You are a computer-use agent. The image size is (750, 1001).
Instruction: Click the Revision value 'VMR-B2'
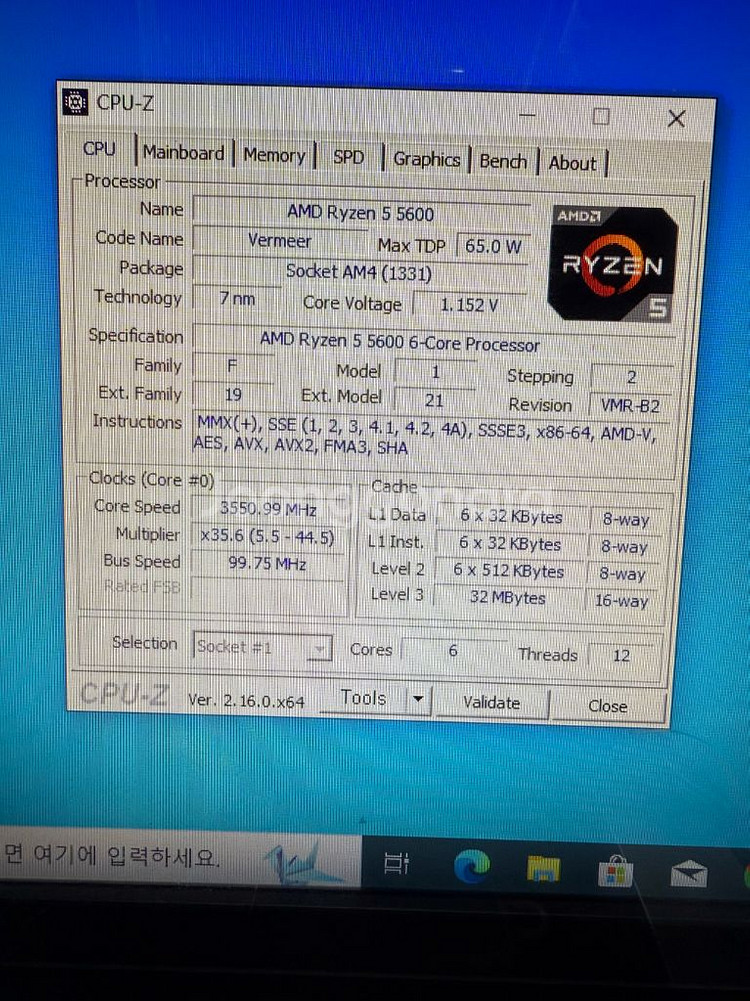(630, 405)
